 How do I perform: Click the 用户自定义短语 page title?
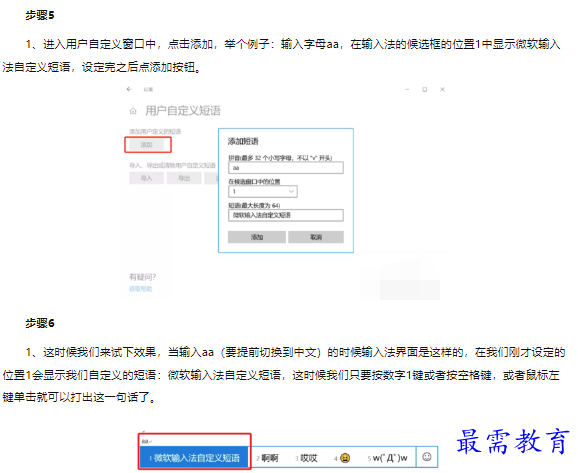coord(183,111)
